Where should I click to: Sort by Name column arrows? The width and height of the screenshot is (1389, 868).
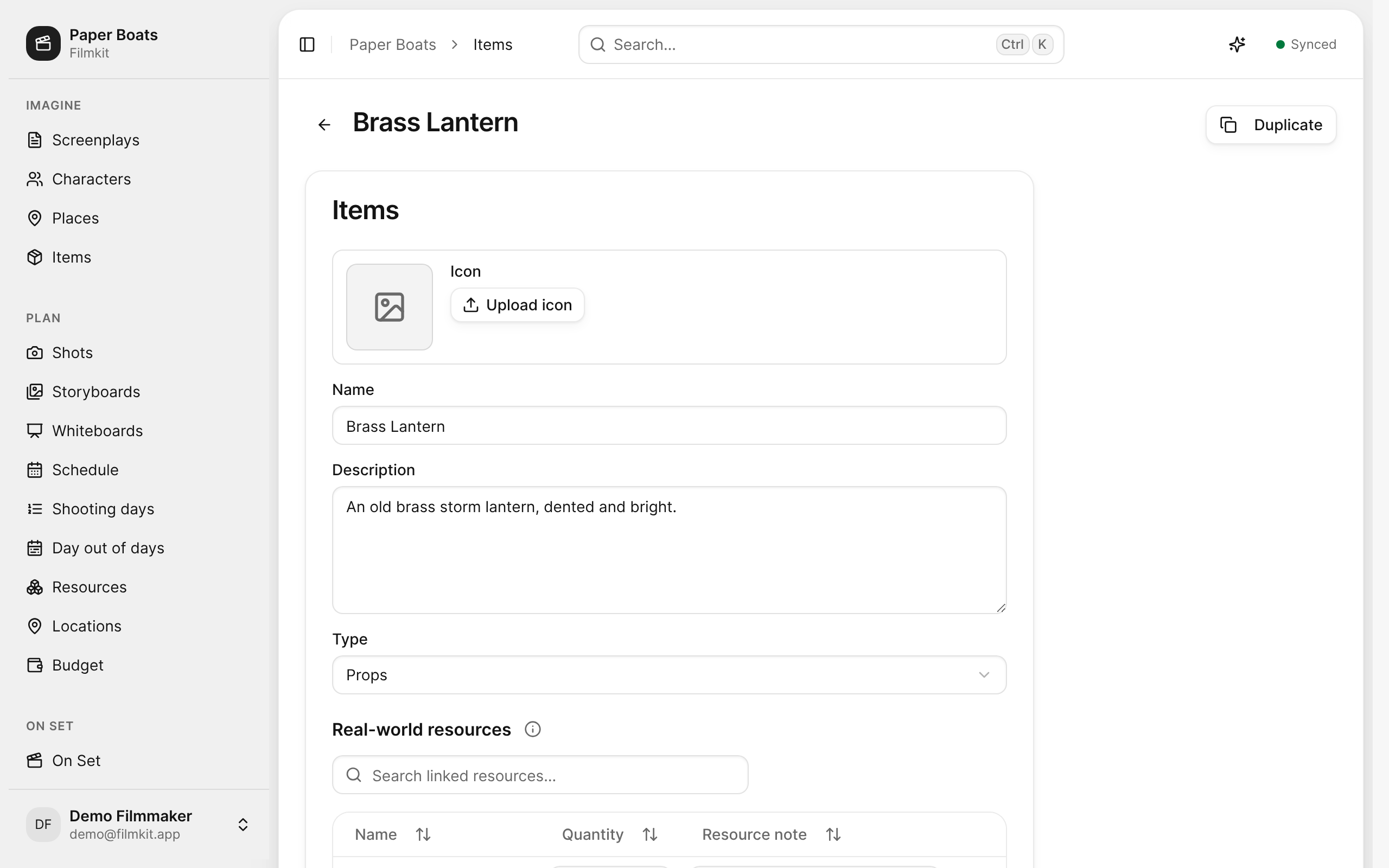tap(423, 834)
